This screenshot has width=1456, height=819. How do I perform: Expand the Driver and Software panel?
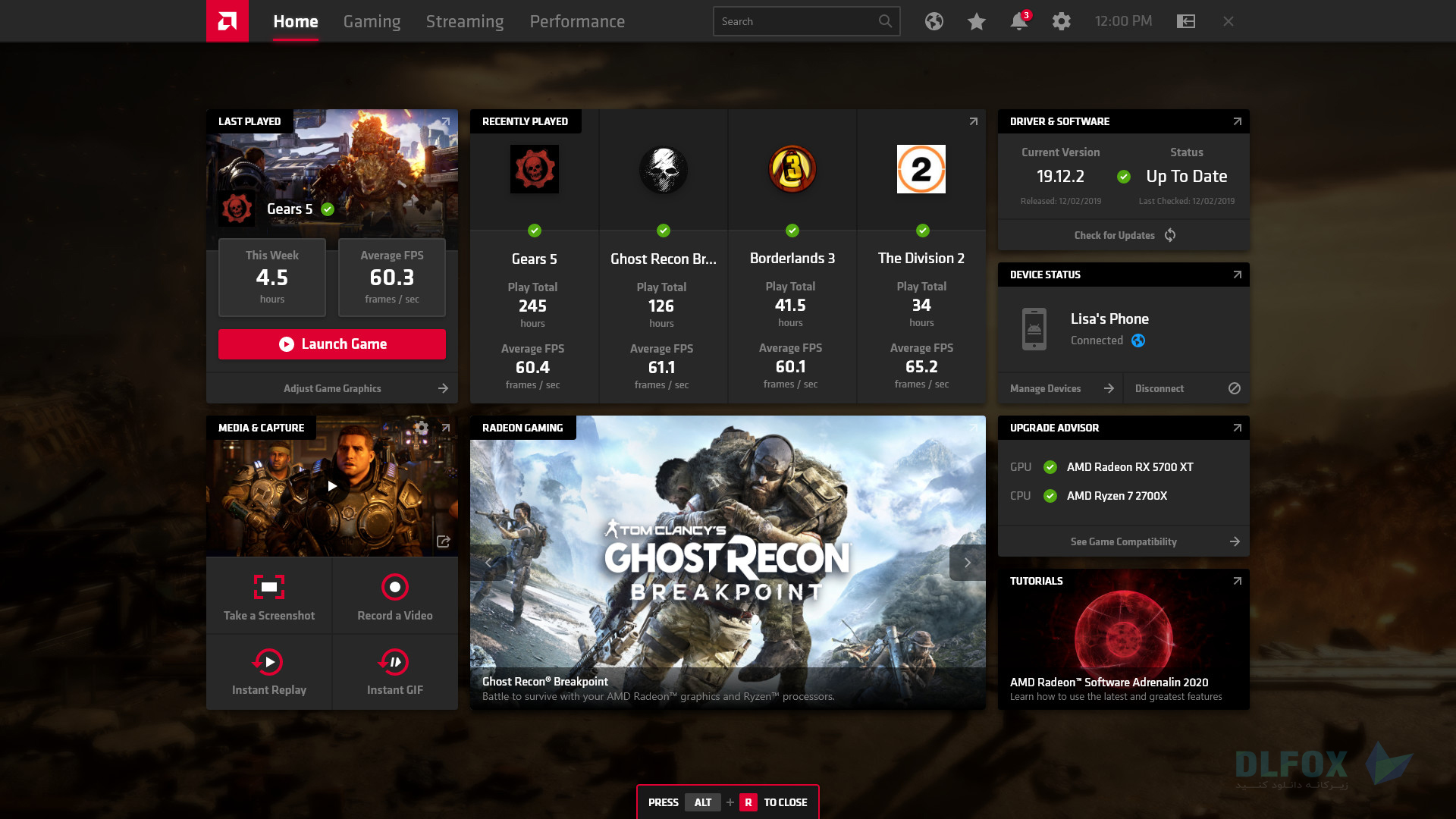(1237, 121)
